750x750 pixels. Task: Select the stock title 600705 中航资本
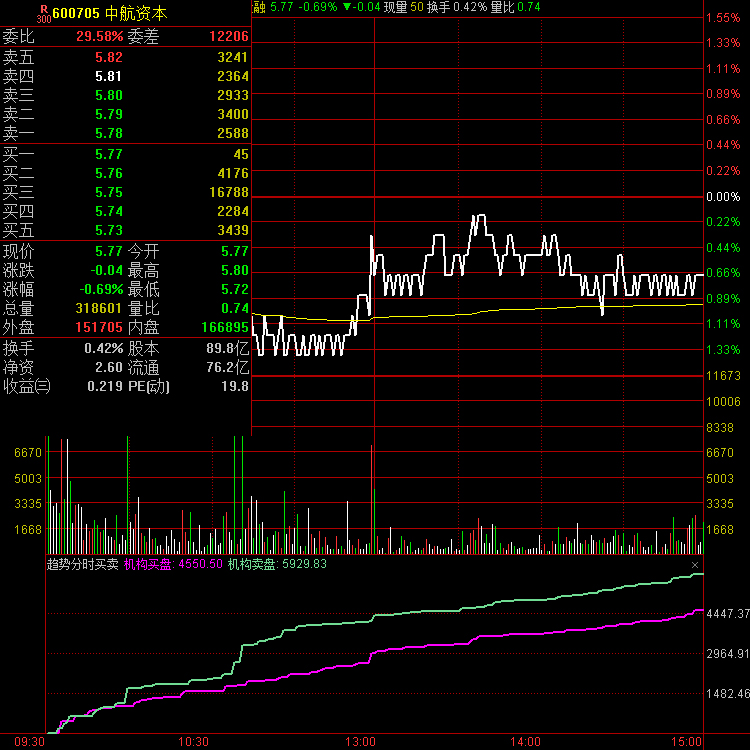point(110,13)
